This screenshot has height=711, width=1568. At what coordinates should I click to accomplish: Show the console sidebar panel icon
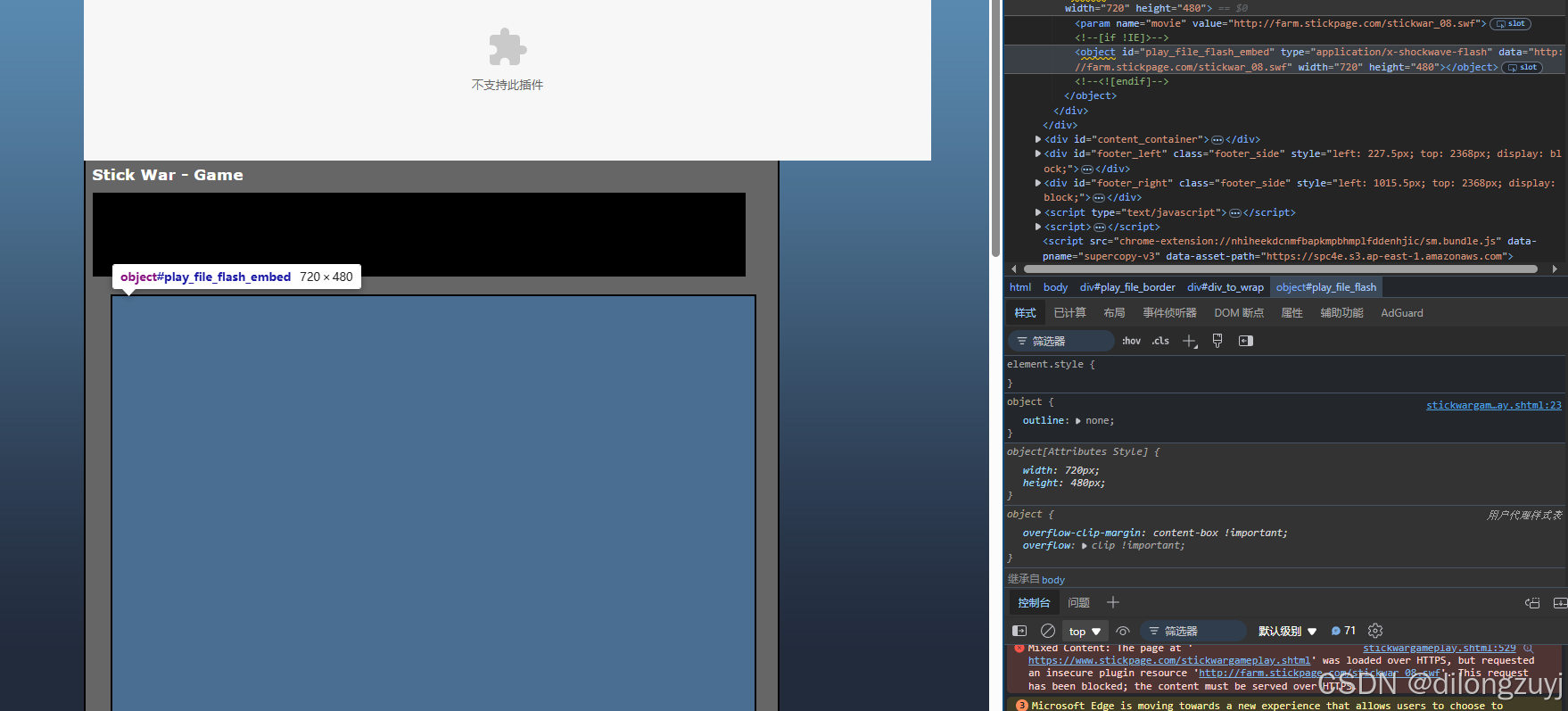(1019, 631)
